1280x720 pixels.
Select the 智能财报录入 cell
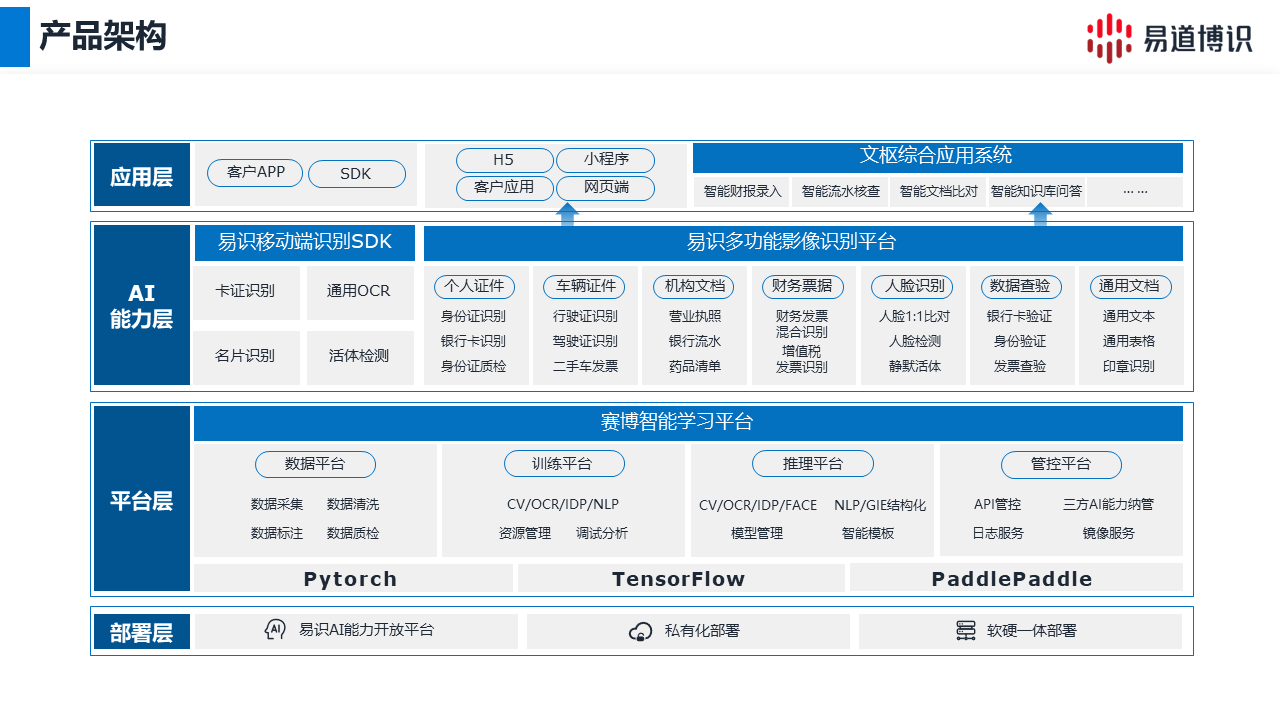742,192
